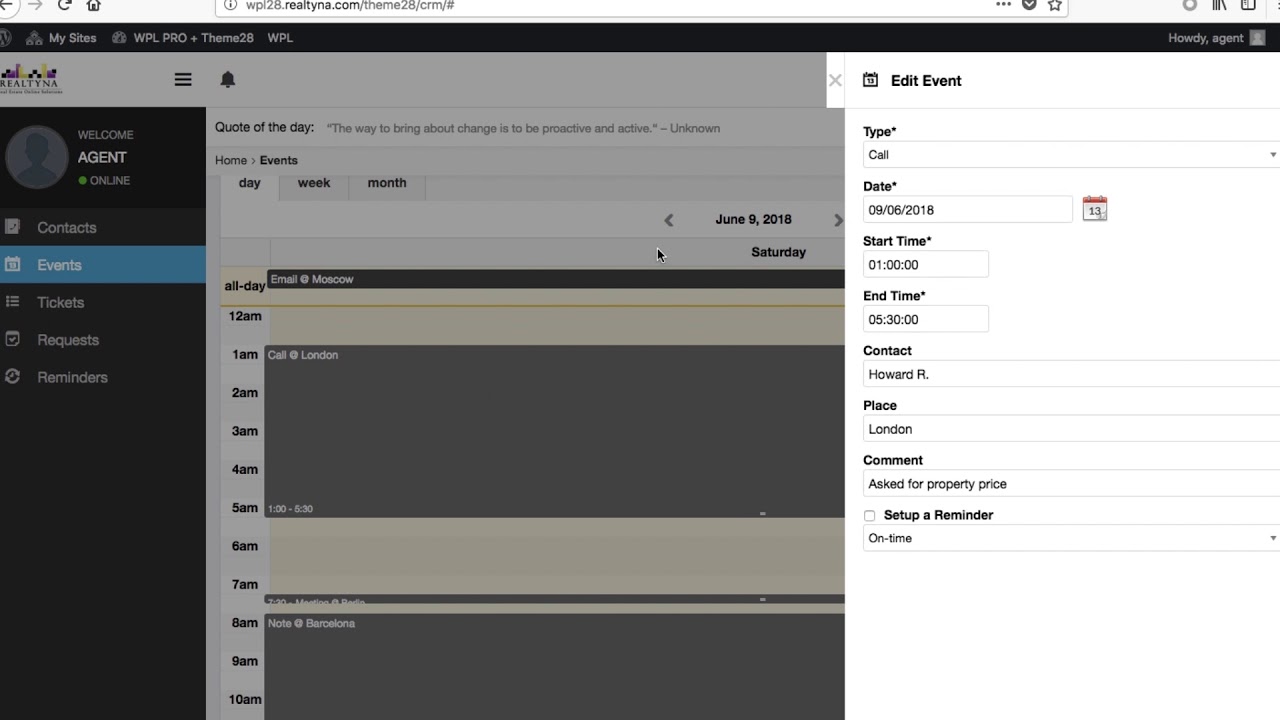1280x720 pixels.
Task: Open the date picker calendar icon
Action: coord(1095,209)
